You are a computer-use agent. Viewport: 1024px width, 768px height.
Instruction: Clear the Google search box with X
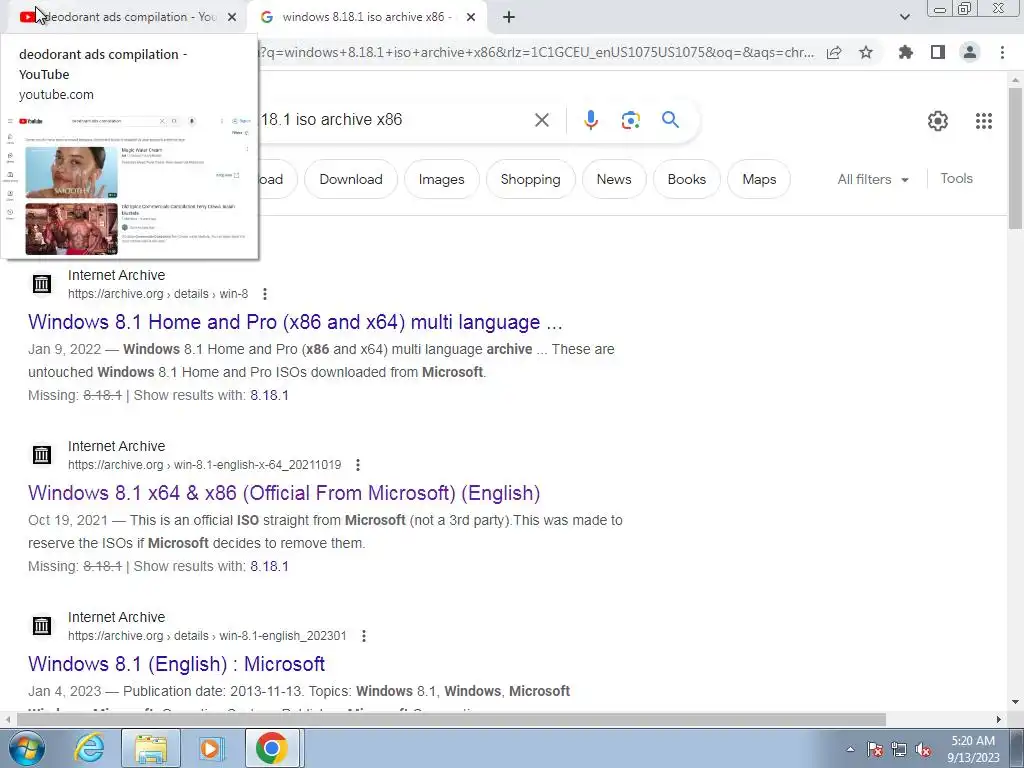coord(542,120)
